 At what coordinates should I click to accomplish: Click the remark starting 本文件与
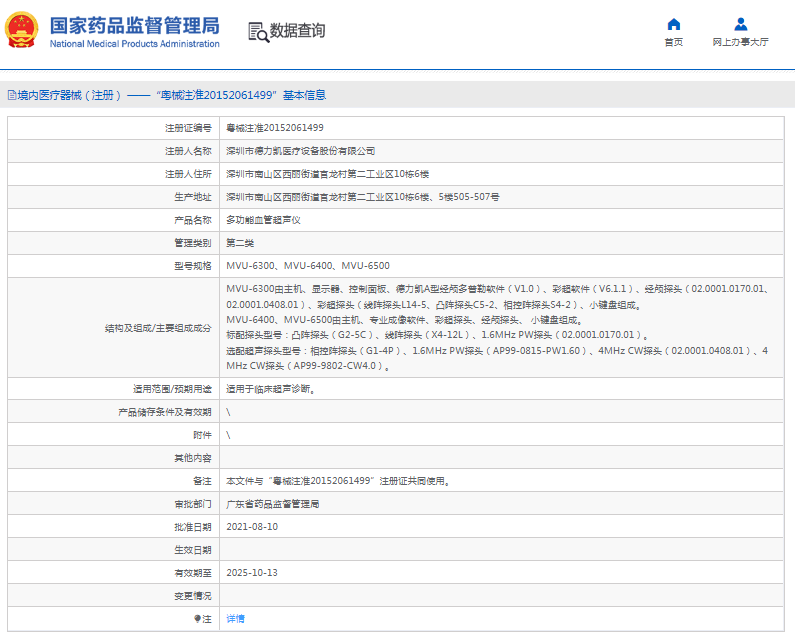pyautogui.click(x=338, y=481)
